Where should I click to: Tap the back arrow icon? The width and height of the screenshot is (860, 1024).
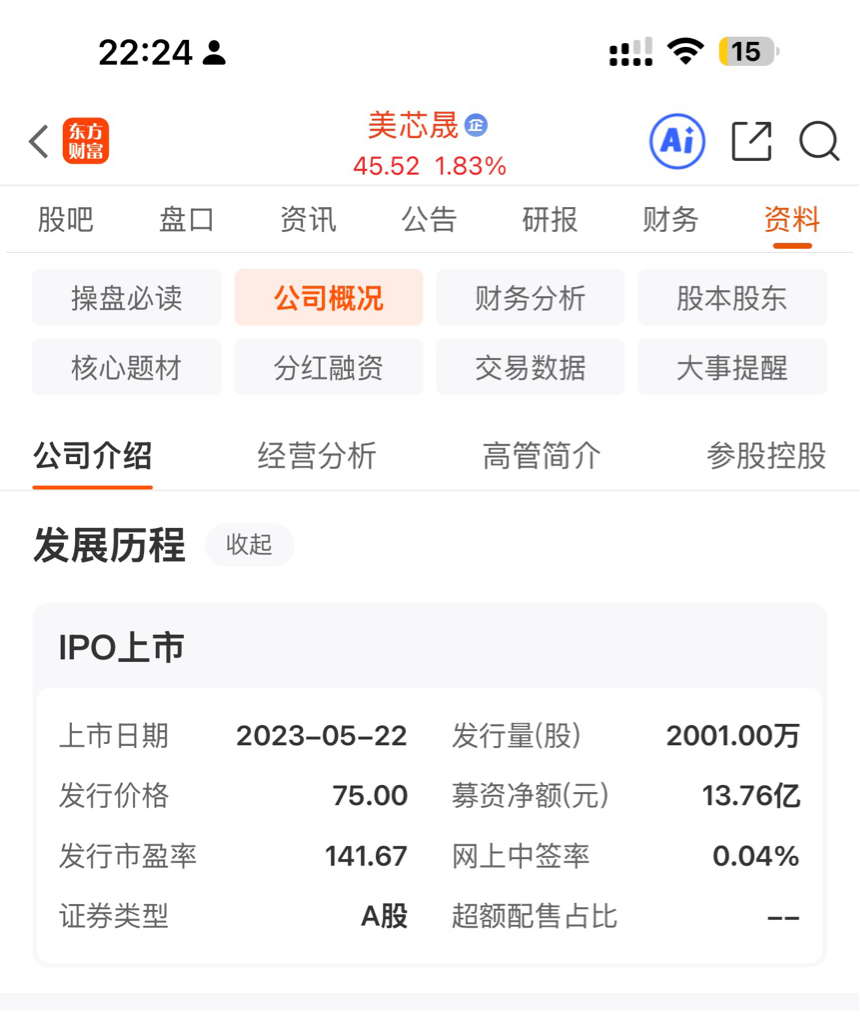point(39,141)
